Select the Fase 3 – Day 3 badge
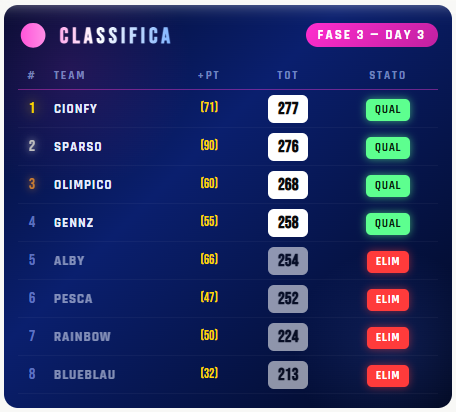456x412 pixels. [372, 35]
